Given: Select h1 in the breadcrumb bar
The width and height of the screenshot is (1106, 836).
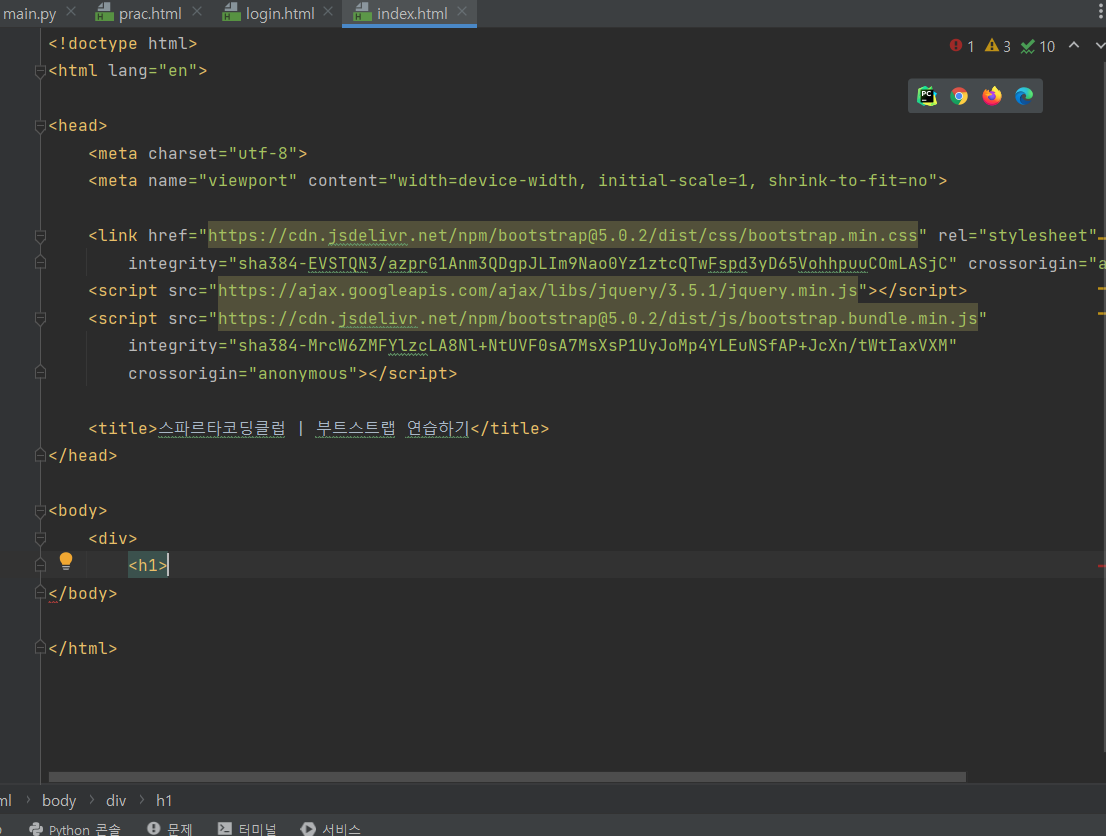Looking at the screenshot, I should [x=164, y=801].
